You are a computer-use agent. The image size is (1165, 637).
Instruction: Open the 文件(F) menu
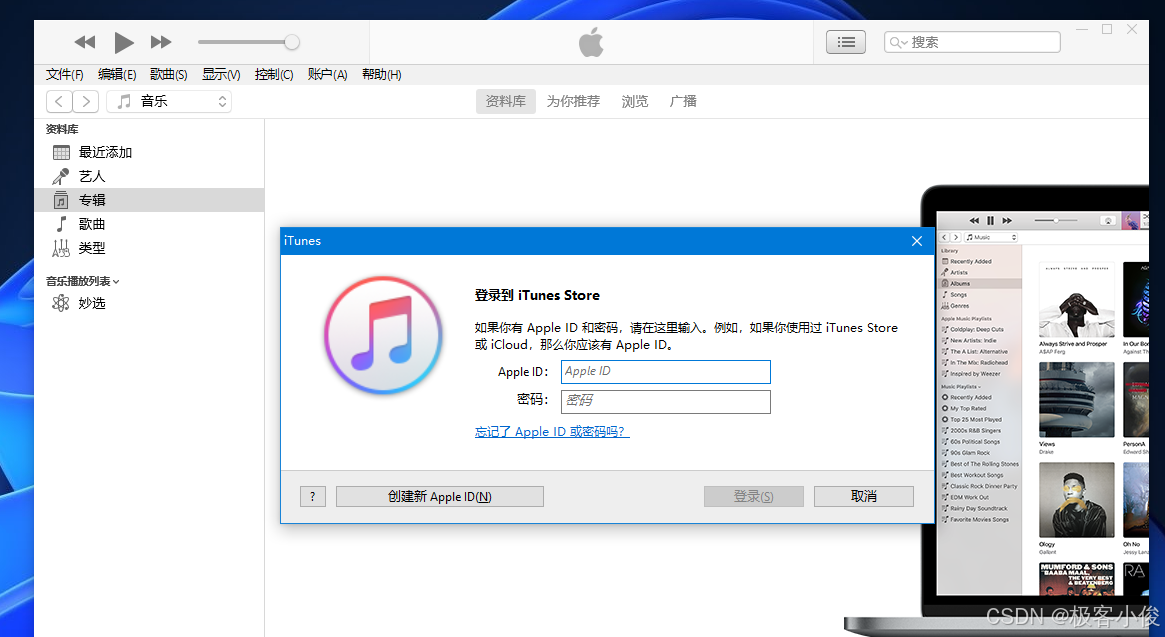[65, 74]
